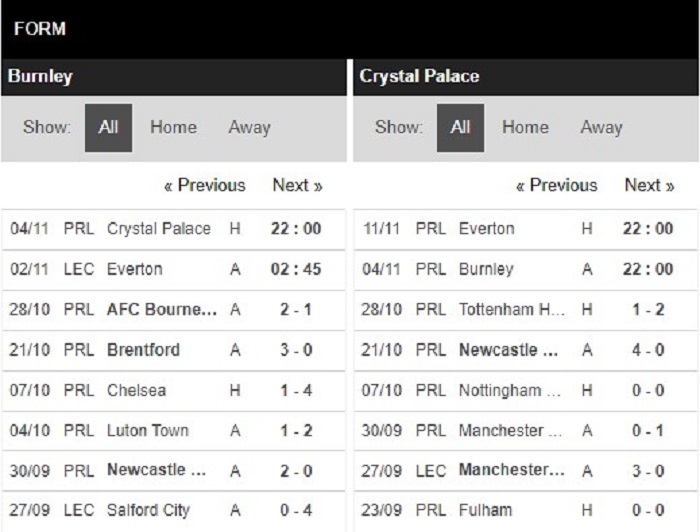Select Crystal Palace's Away filter tab
Image resolution: width=700 pixels, height=532 pixels.
coord(601,128)
